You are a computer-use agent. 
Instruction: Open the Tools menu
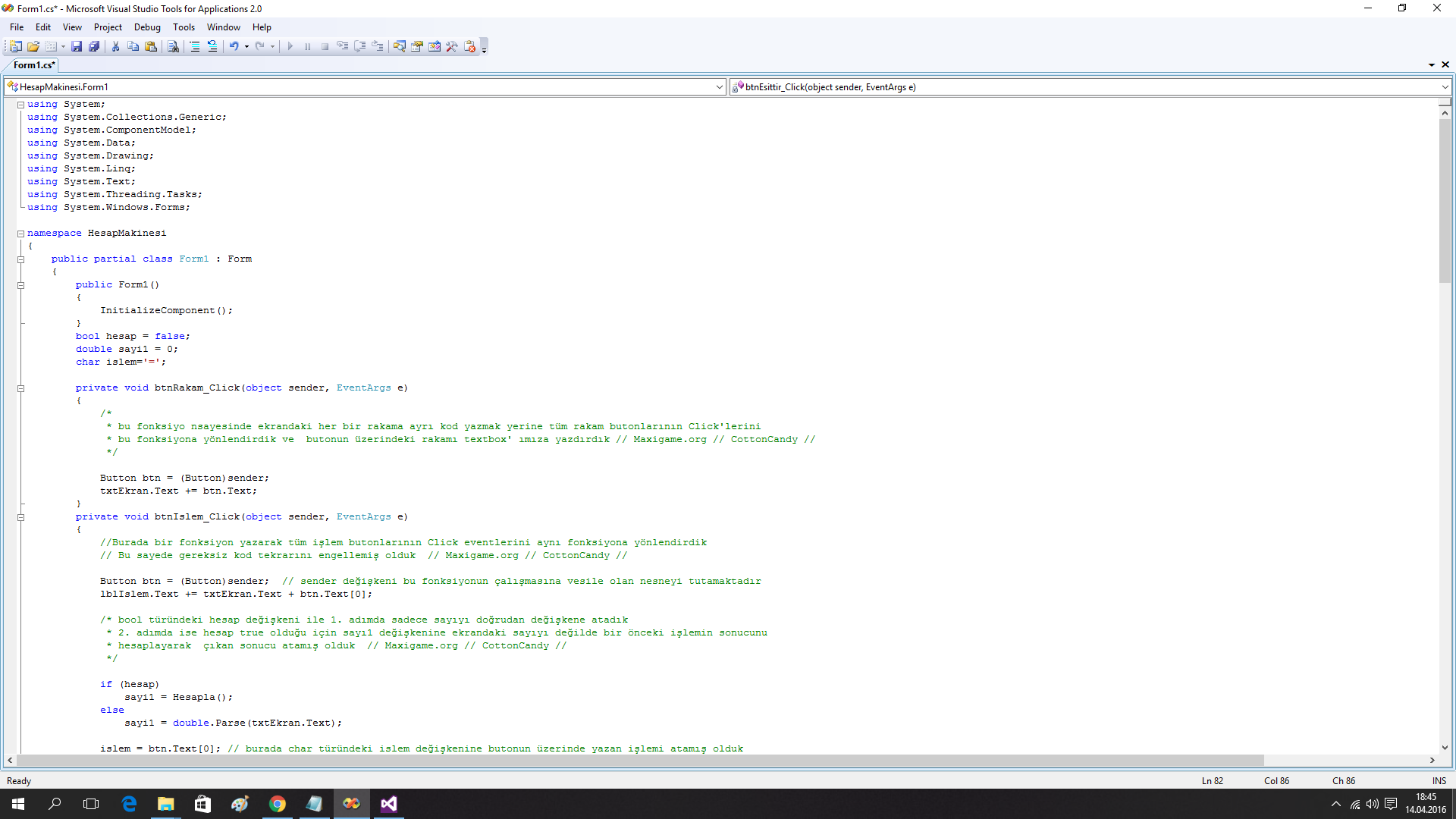coord(184,27)
